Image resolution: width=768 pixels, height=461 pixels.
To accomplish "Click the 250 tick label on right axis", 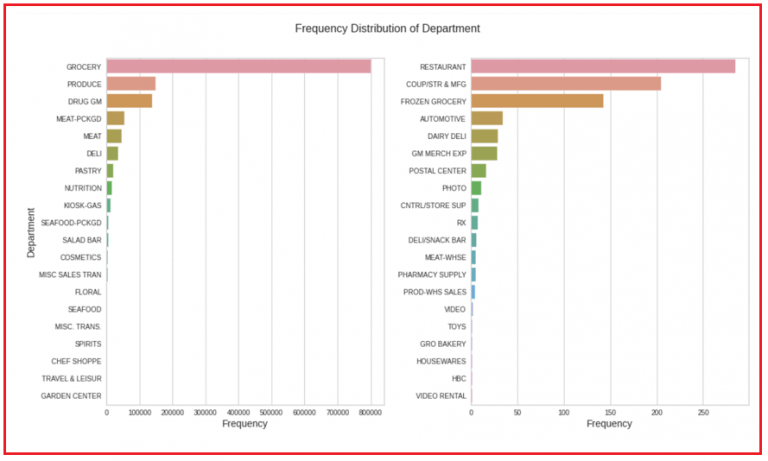I will click(703, 411).
